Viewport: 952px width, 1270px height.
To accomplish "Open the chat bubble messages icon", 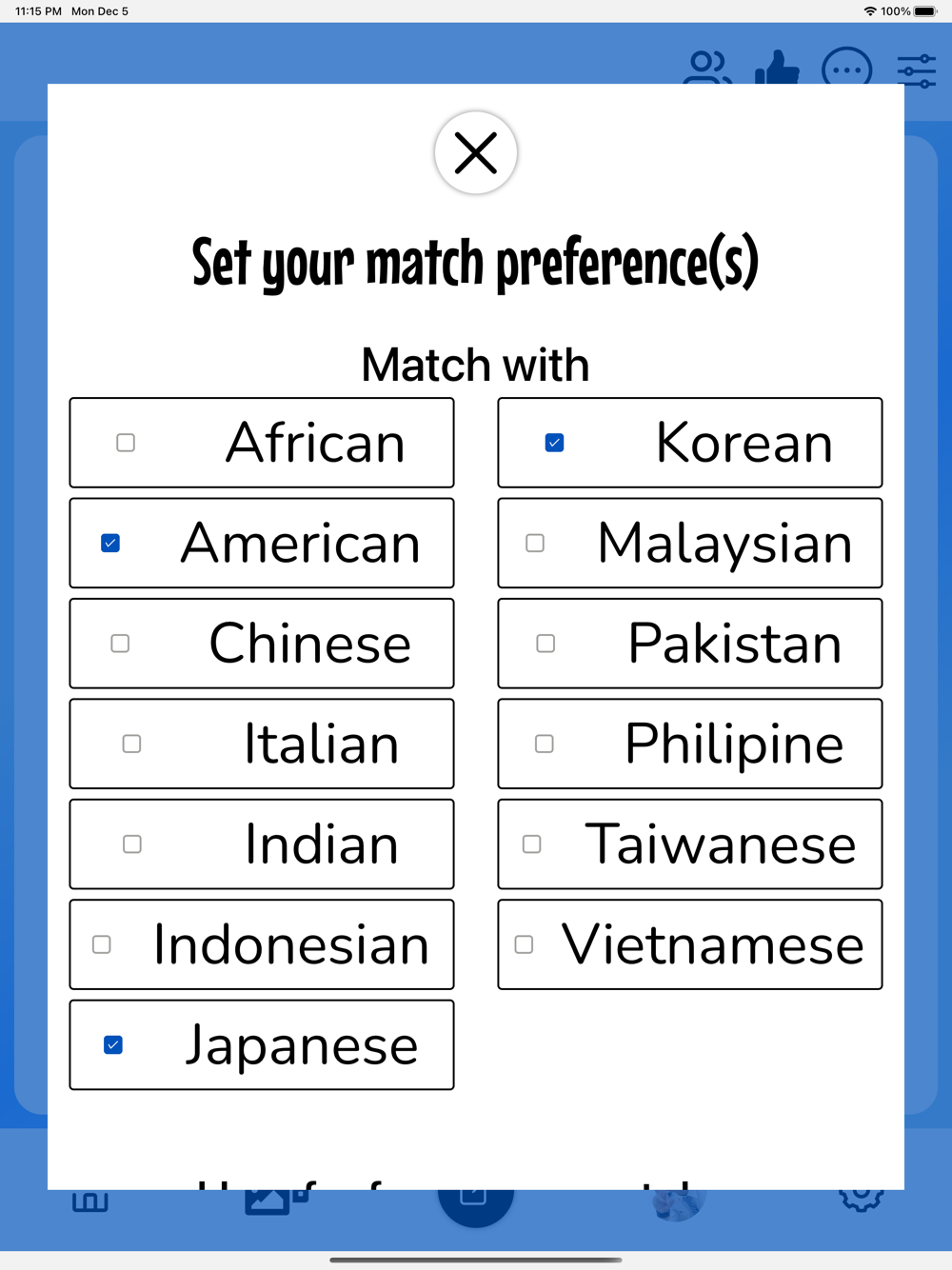I will tap(846, 67).
